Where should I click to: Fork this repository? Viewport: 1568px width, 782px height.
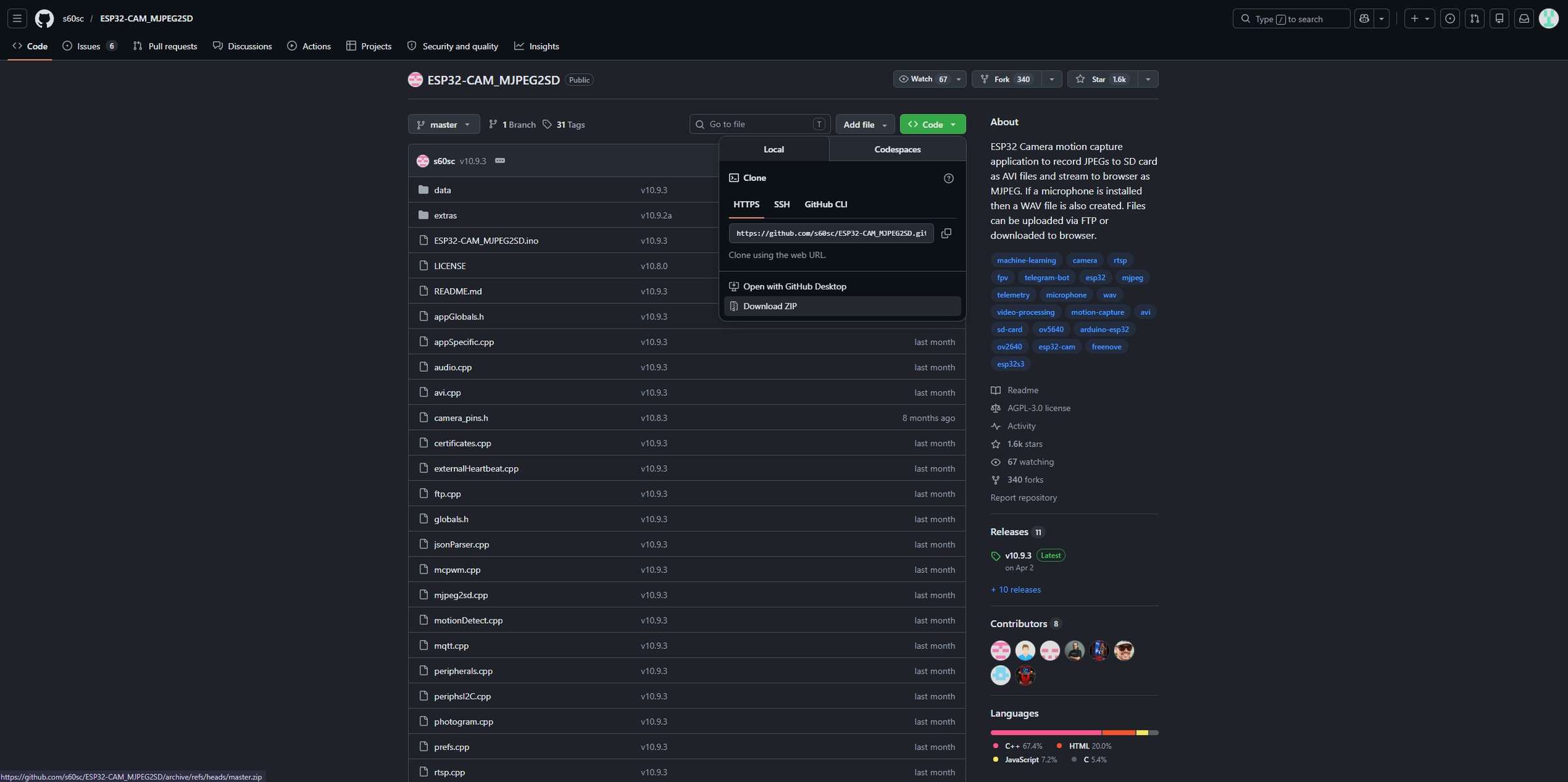[1006, 79]
